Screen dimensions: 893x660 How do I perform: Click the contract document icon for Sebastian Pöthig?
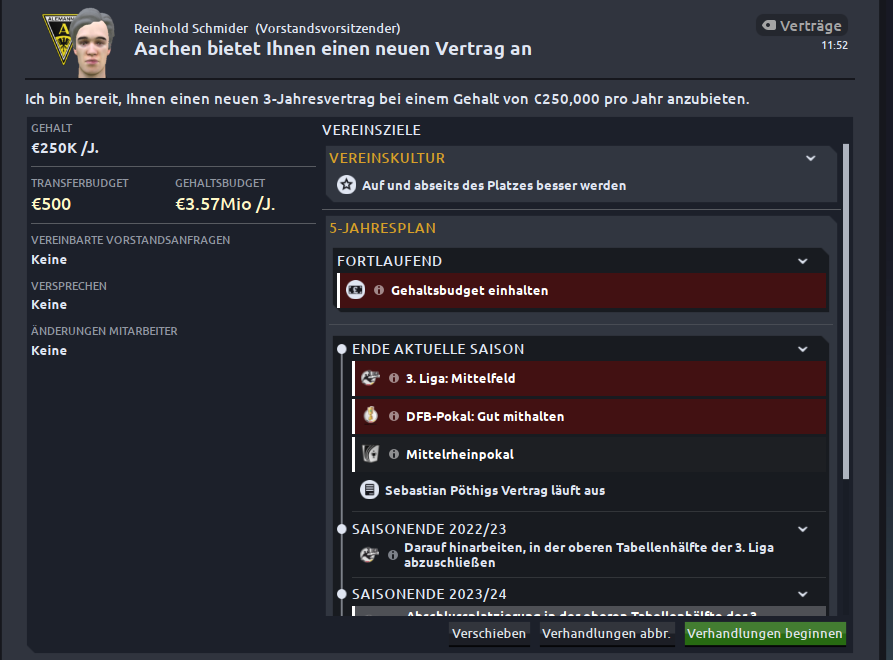coord(370,490)
